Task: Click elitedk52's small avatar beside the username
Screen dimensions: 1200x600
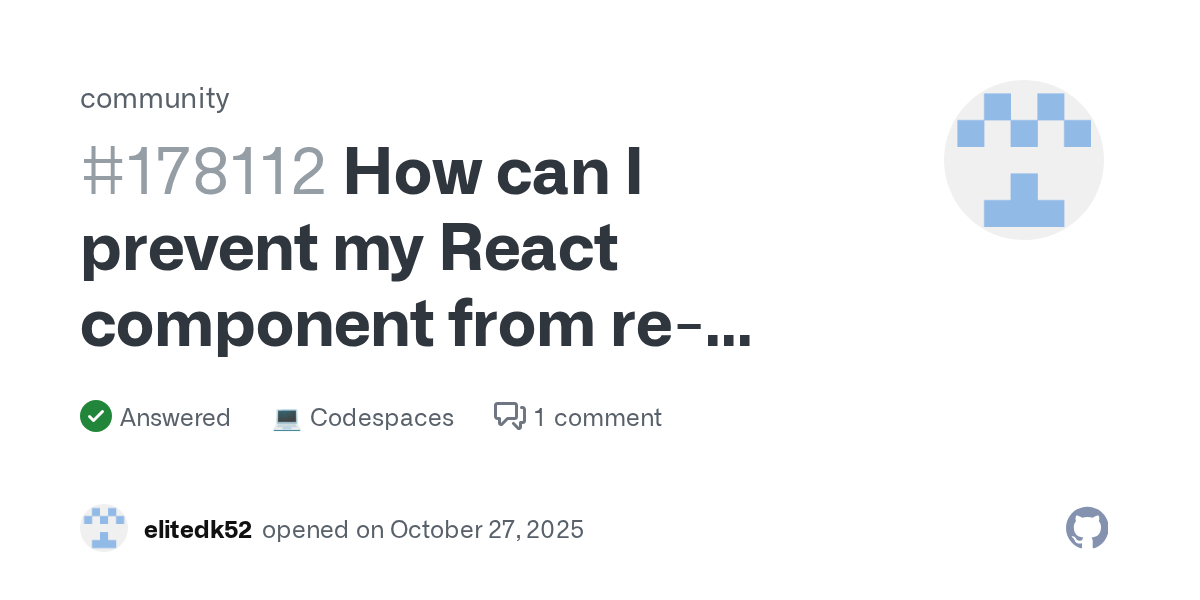Action: pos(104,528)
